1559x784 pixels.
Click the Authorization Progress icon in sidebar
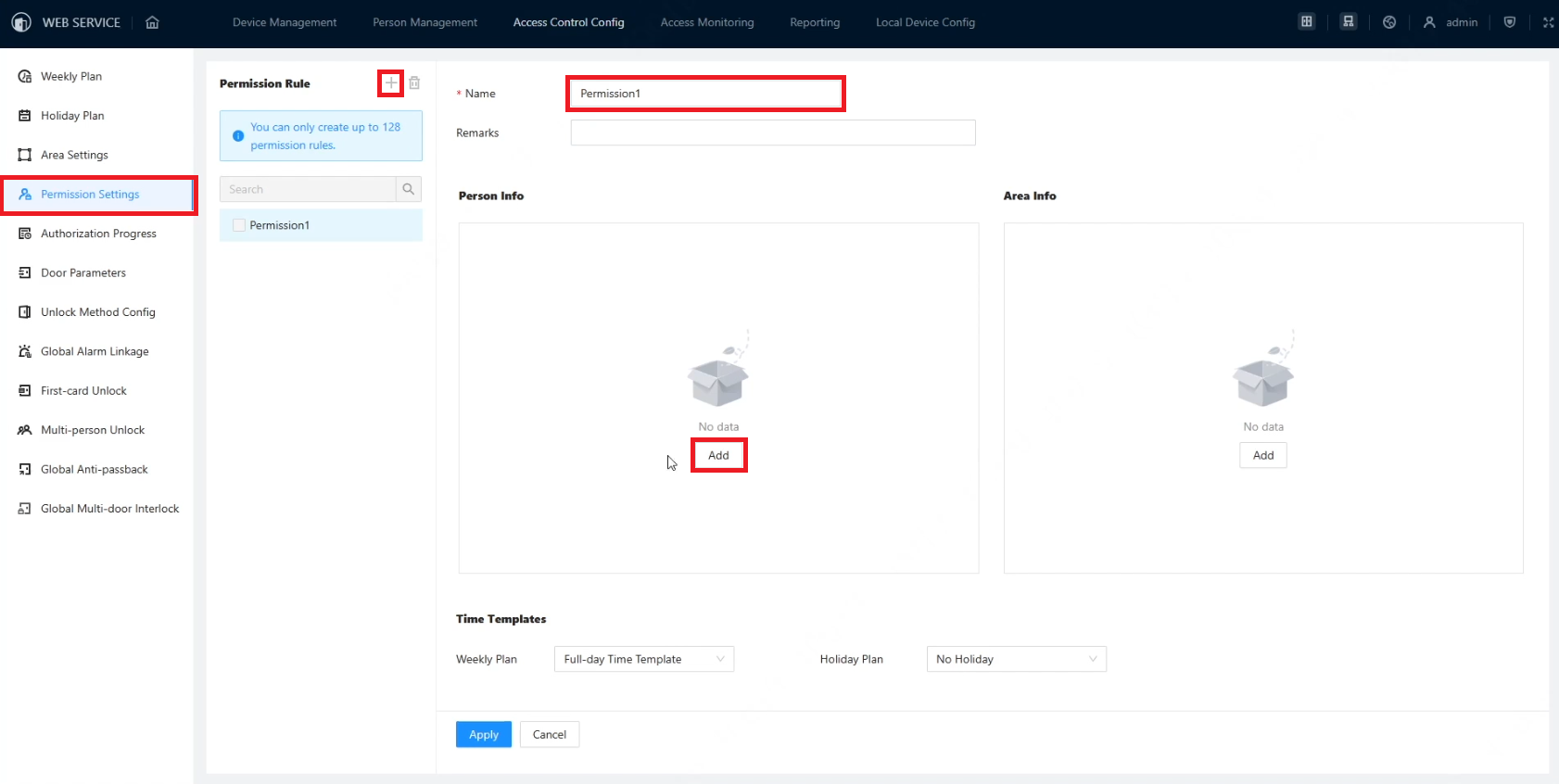point(25,234)
